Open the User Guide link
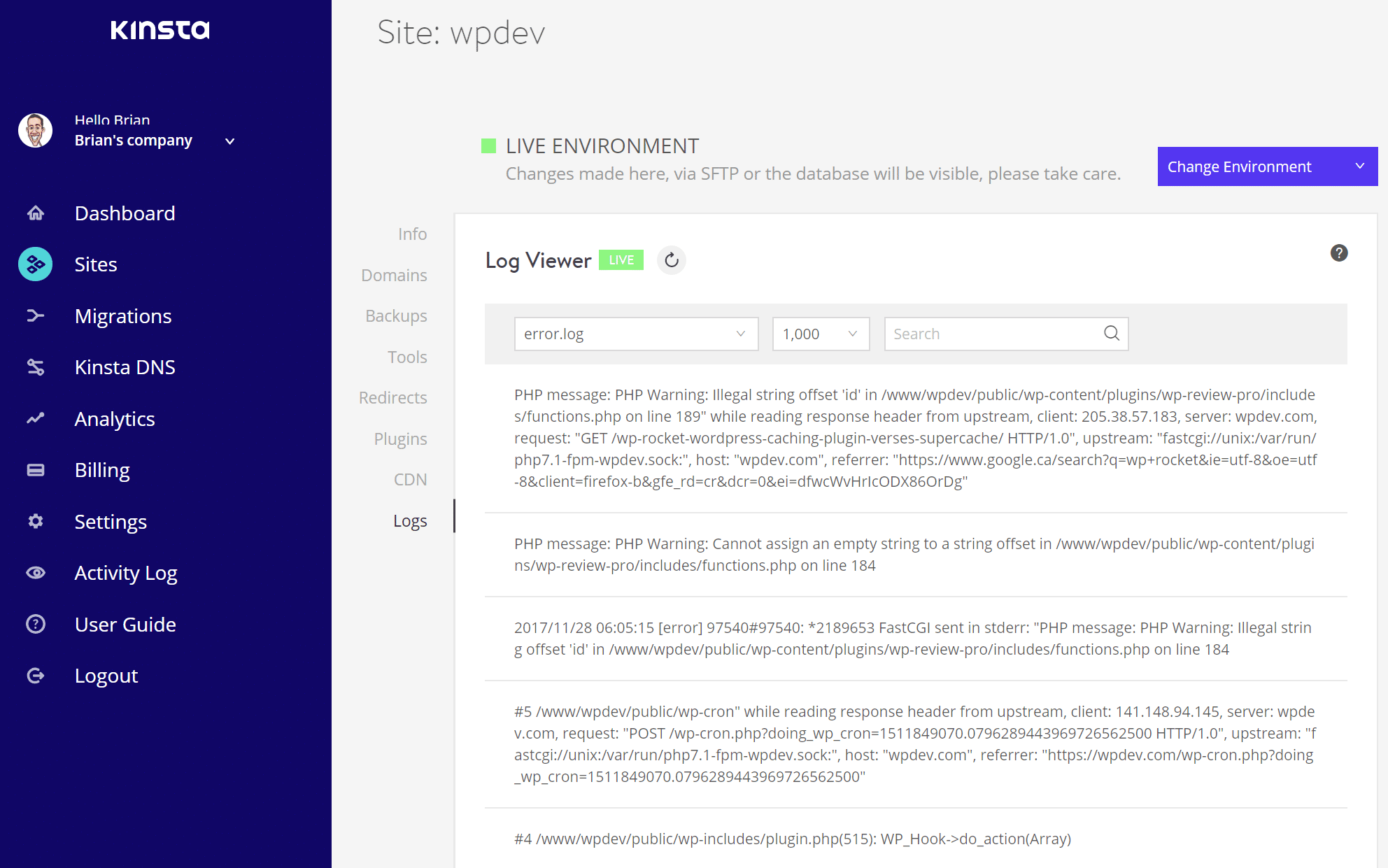Screen dimensions: 1388x868 125,625
